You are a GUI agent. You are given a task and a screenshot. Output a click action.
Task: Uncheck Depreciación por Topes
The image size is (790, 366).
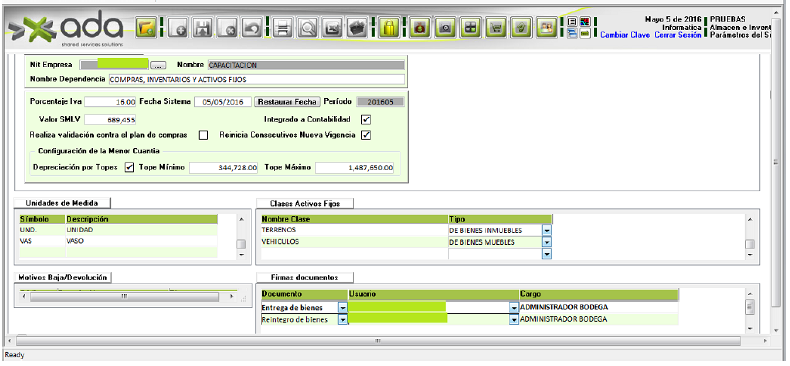click(129, 167)
